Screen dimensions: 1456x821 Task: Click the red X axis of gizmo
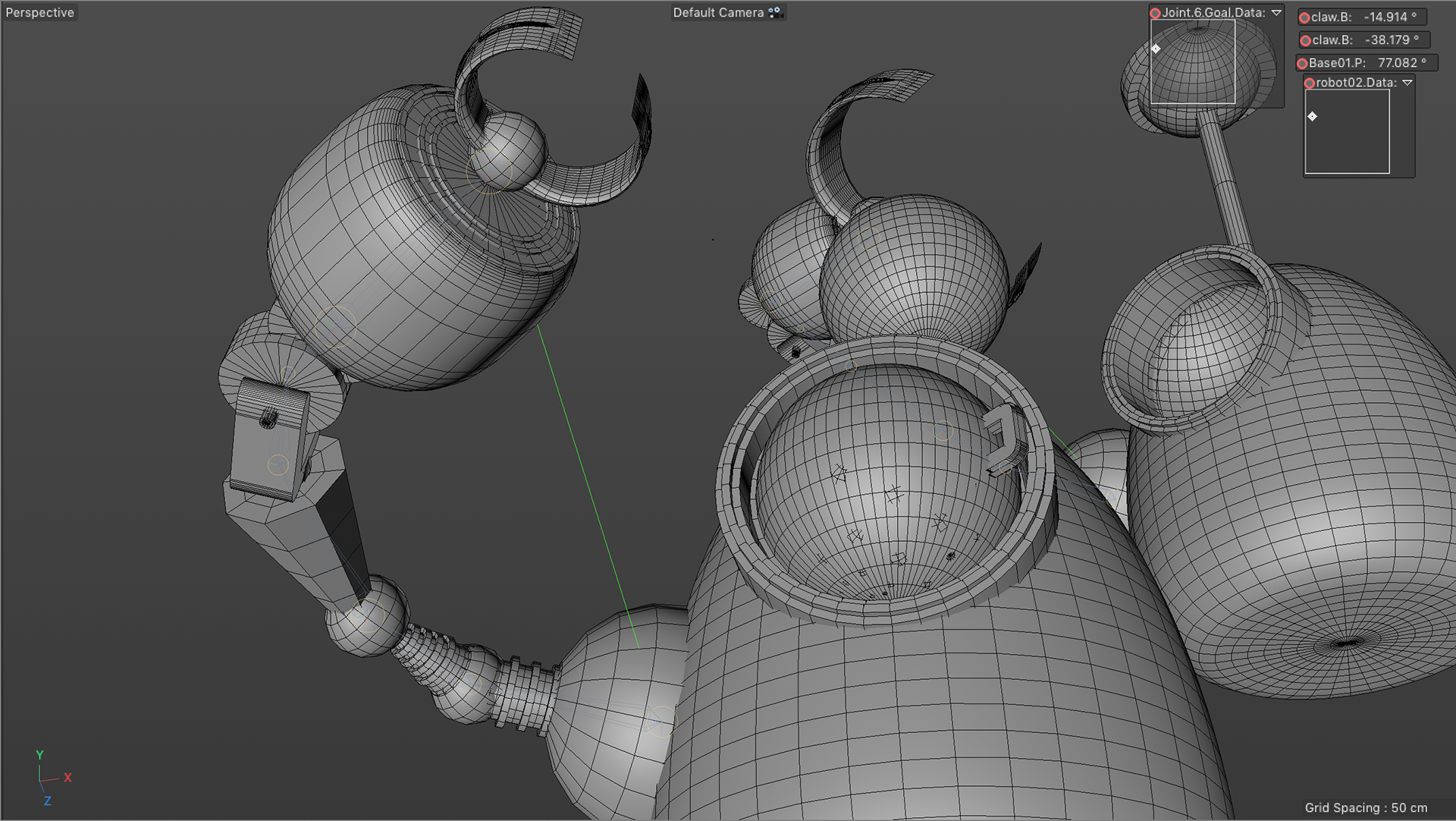pyautogui.click(x=67, y=778)
